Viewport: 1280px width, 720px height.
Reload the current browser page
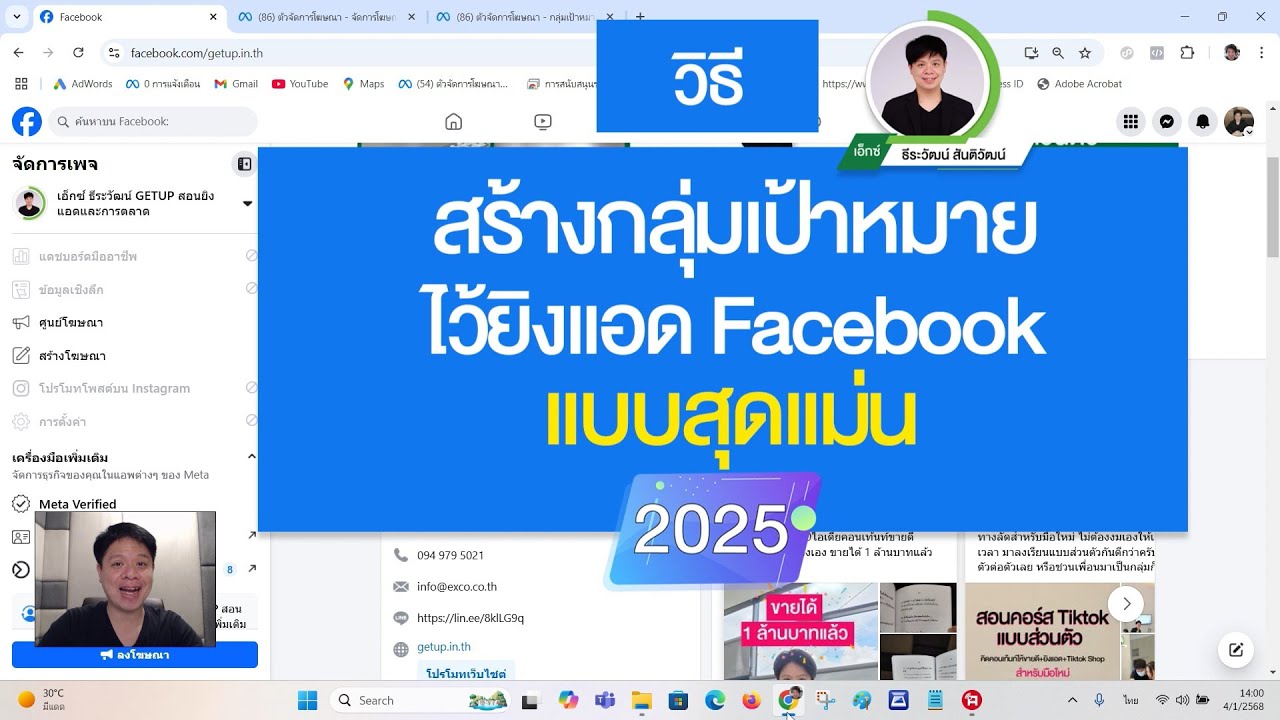(79, 53)
